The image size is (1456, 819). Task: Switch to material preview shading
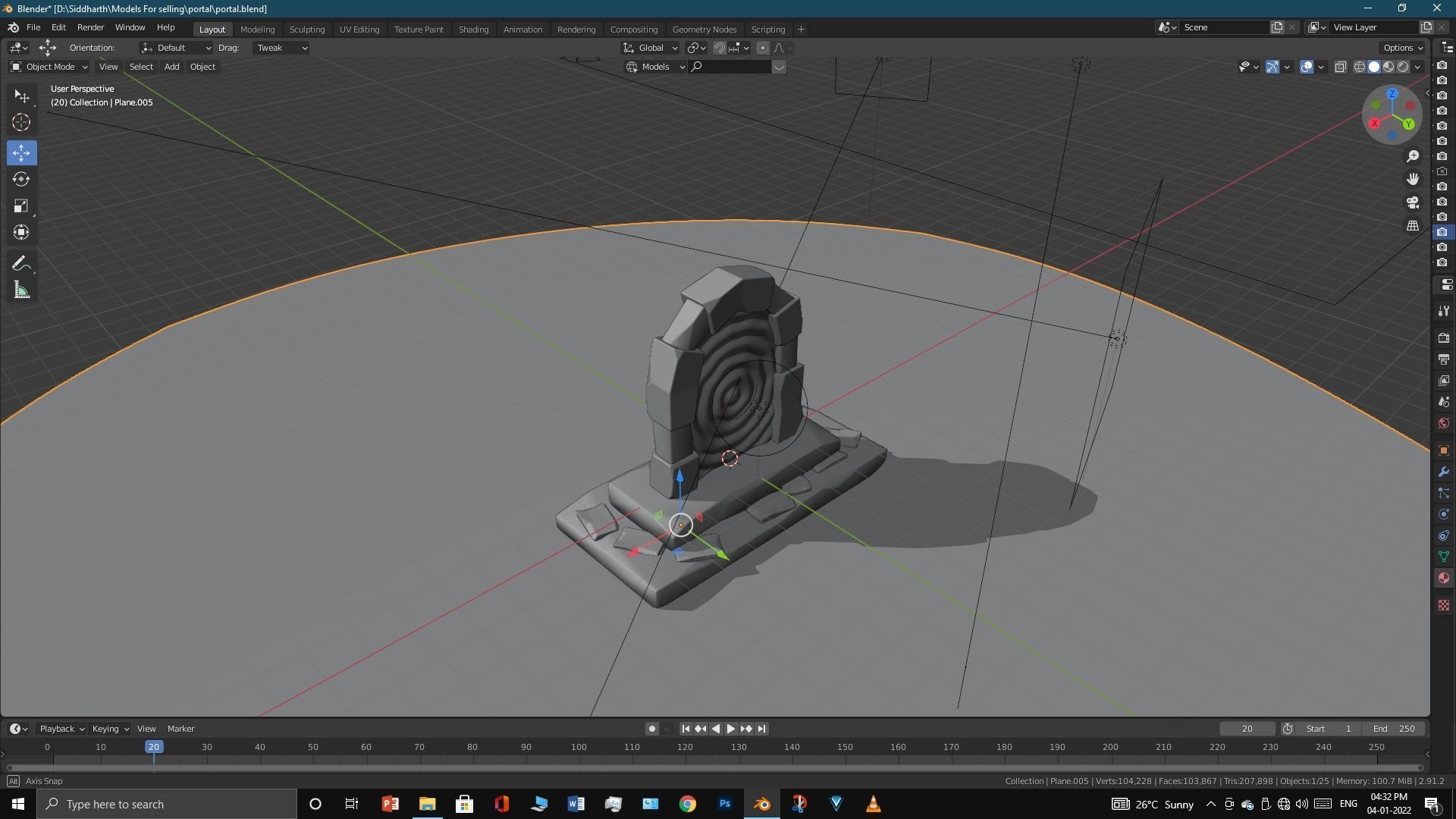1389,67
